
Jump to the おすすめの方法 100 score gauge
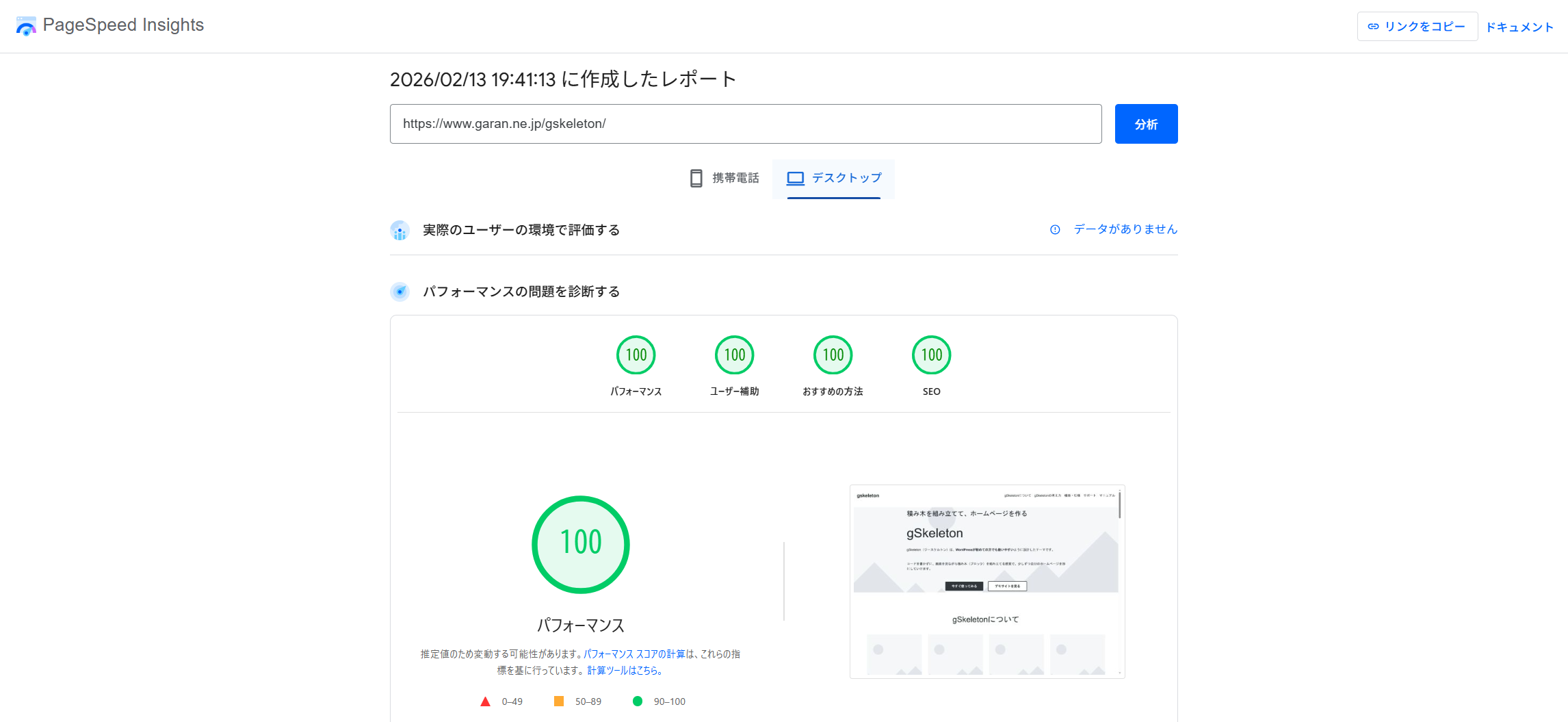coord(833,355)
